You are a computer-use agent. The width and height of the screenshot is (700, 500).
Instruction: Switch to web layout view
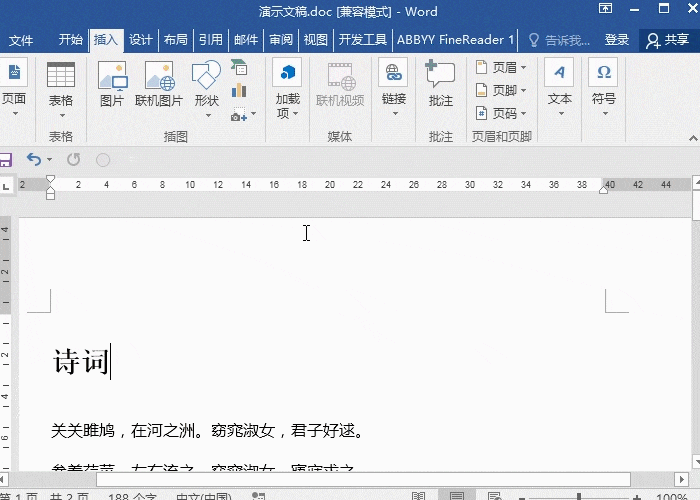click(x=495, y=496)
